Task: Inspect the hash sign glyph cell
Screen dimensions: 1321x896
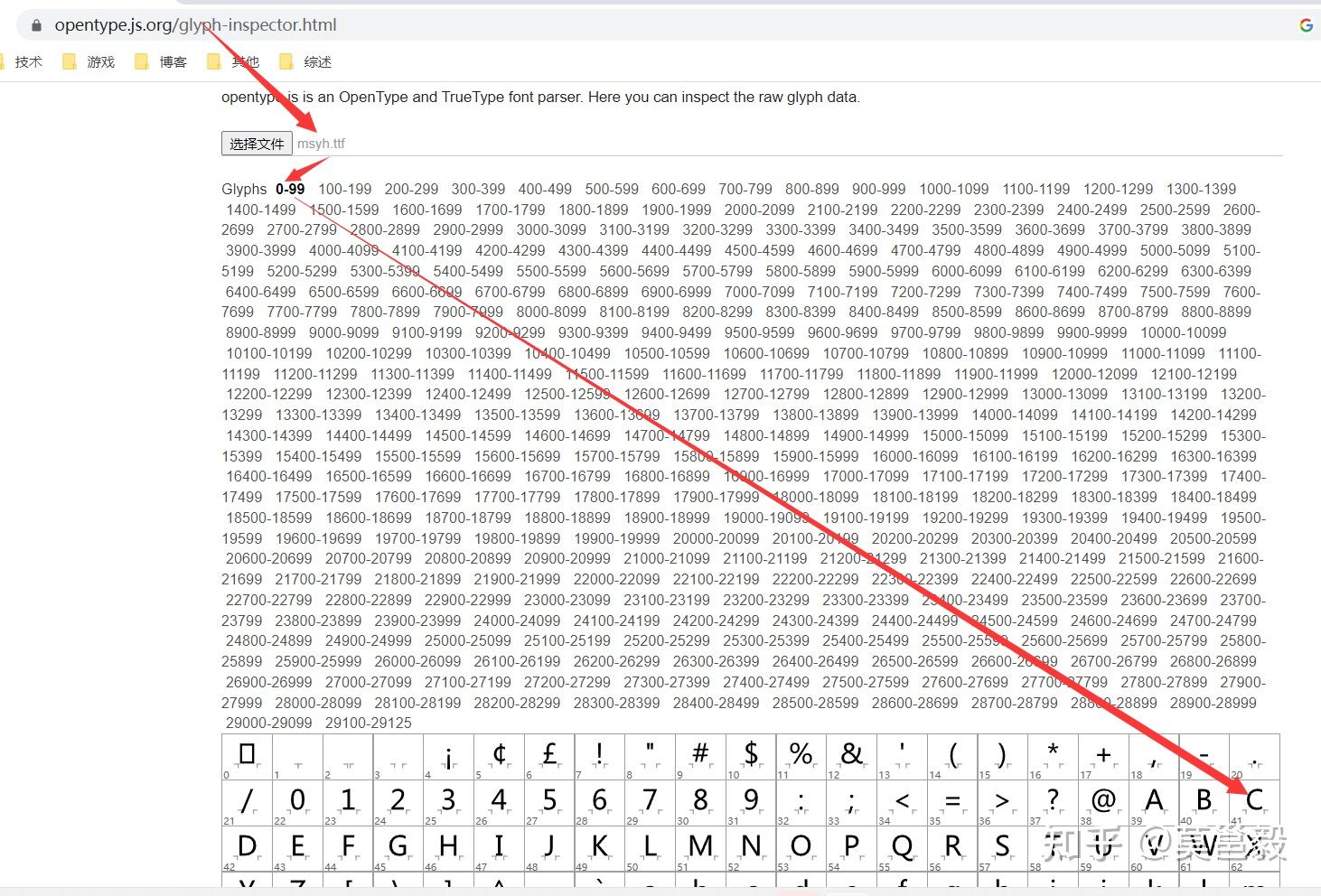Action: (700, 757)
